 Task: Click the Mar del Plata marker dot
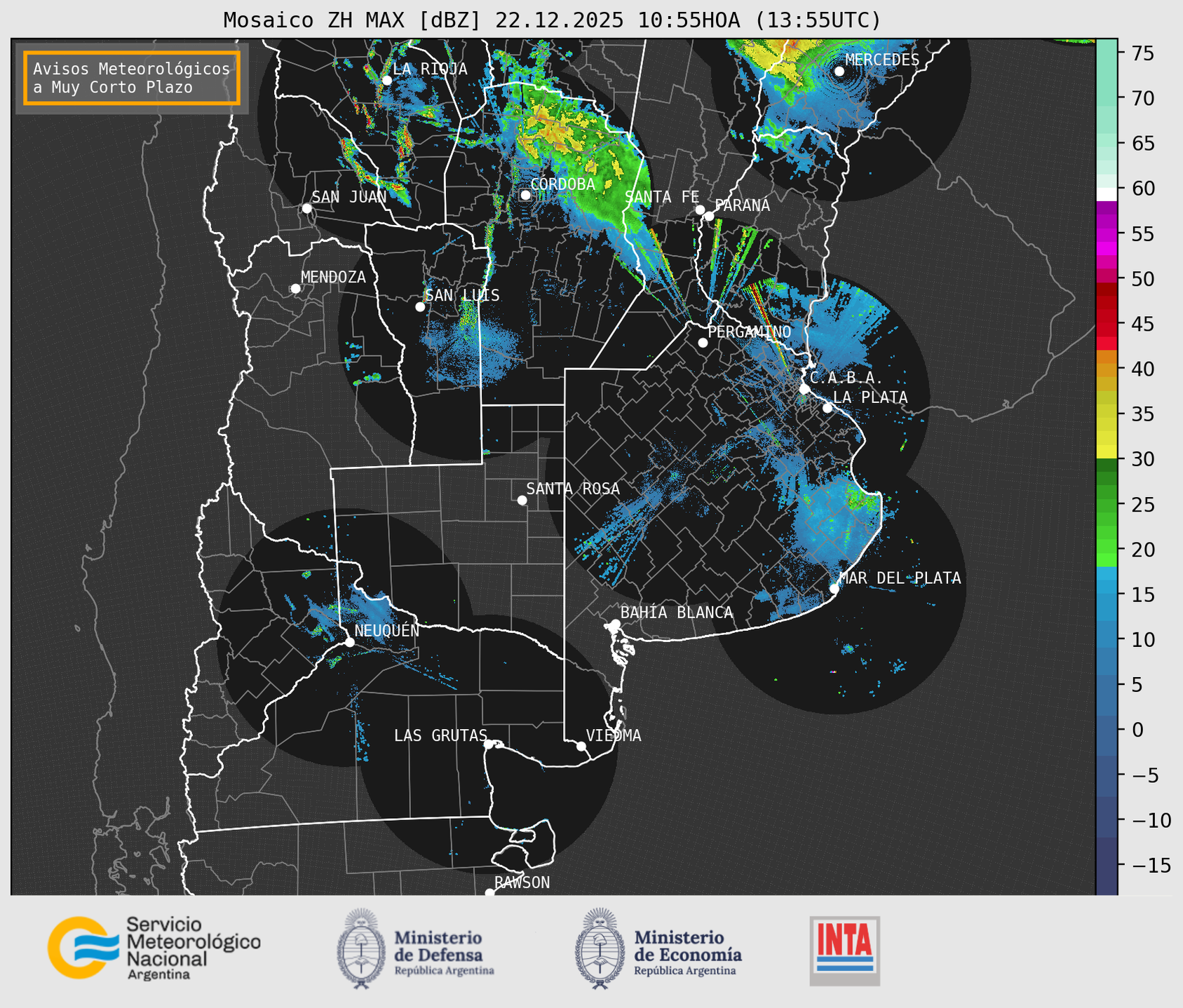(834, 588)
